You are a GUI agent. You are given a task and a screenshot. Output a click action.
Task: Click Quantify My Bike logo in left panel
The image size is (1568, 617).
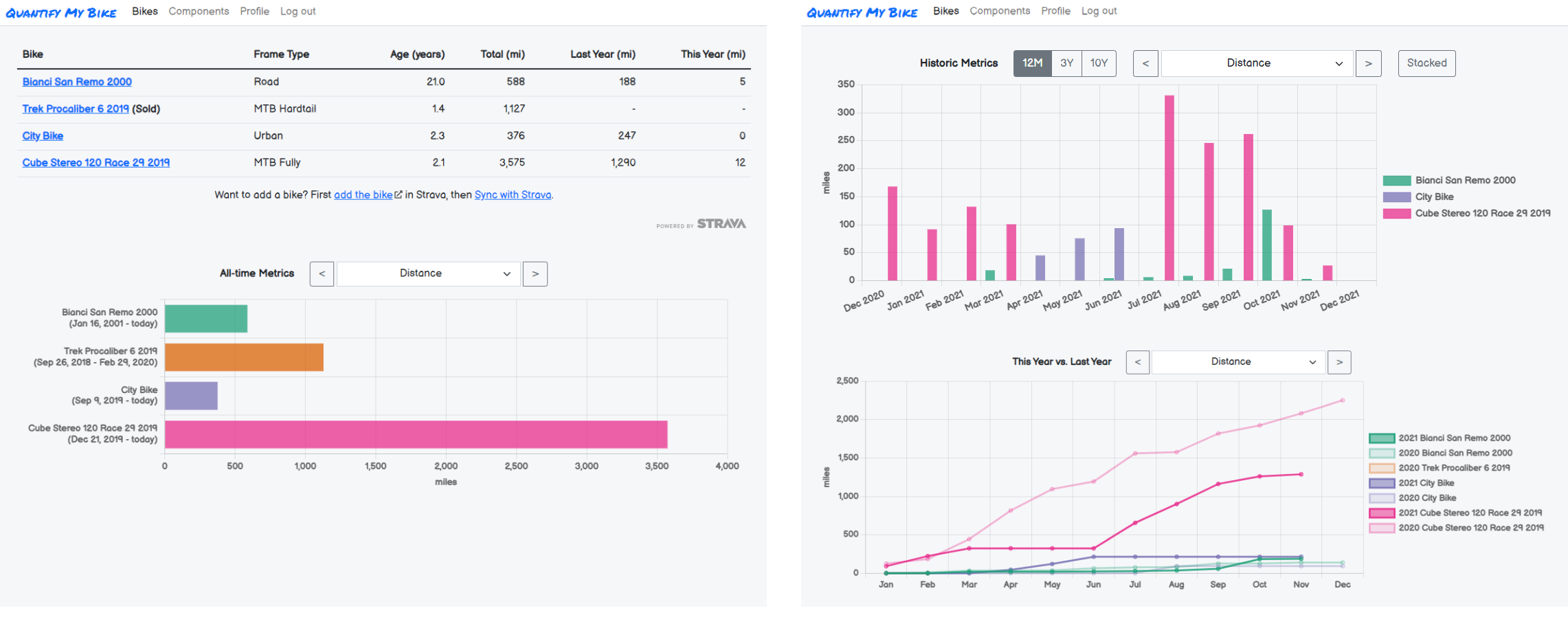(x=61, y=12)
